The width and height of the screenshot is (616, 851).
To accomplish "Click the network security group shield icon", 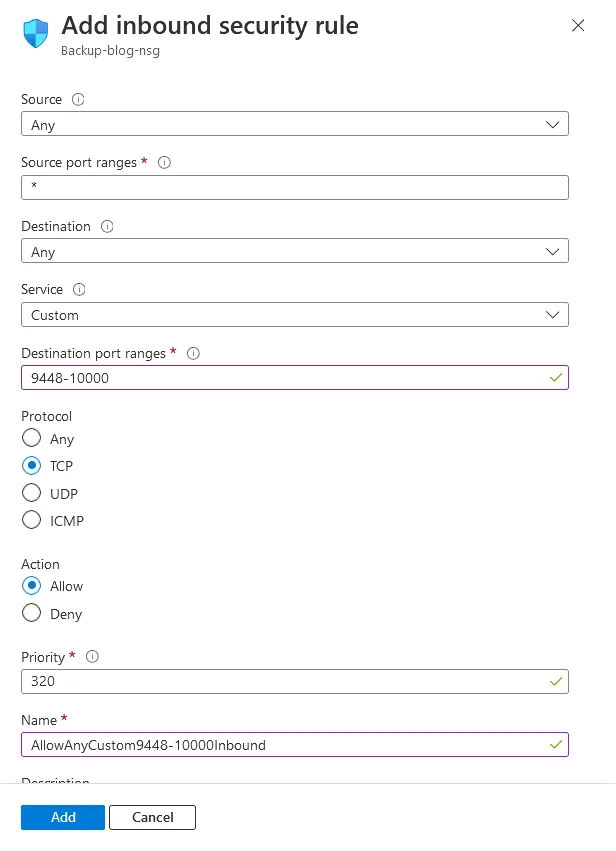I will pos(36,33).
